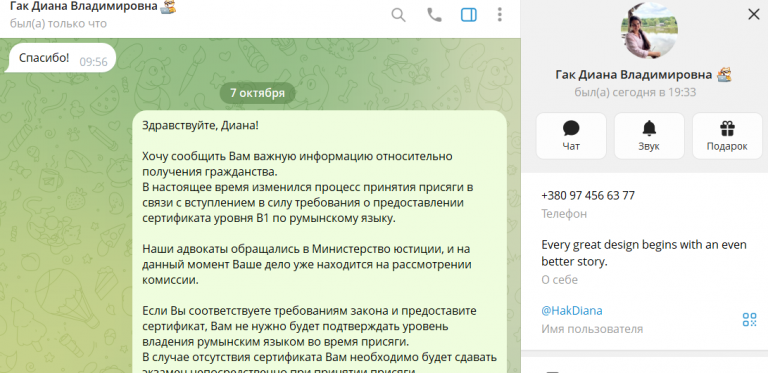Click the Подарок gift button
Image resolution: width=768 pixels, height=373 pixels.
coord(727,136)
